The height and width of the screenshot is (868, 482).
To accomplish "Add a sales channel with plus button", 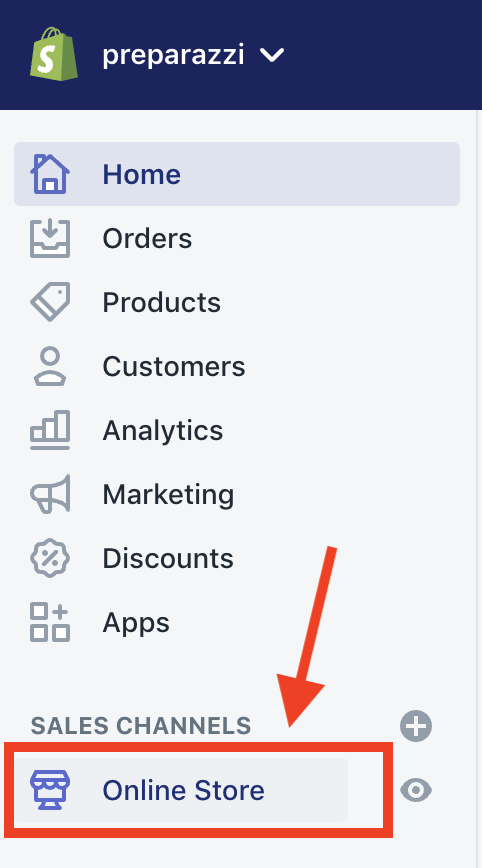I will [x=416, y=726].
